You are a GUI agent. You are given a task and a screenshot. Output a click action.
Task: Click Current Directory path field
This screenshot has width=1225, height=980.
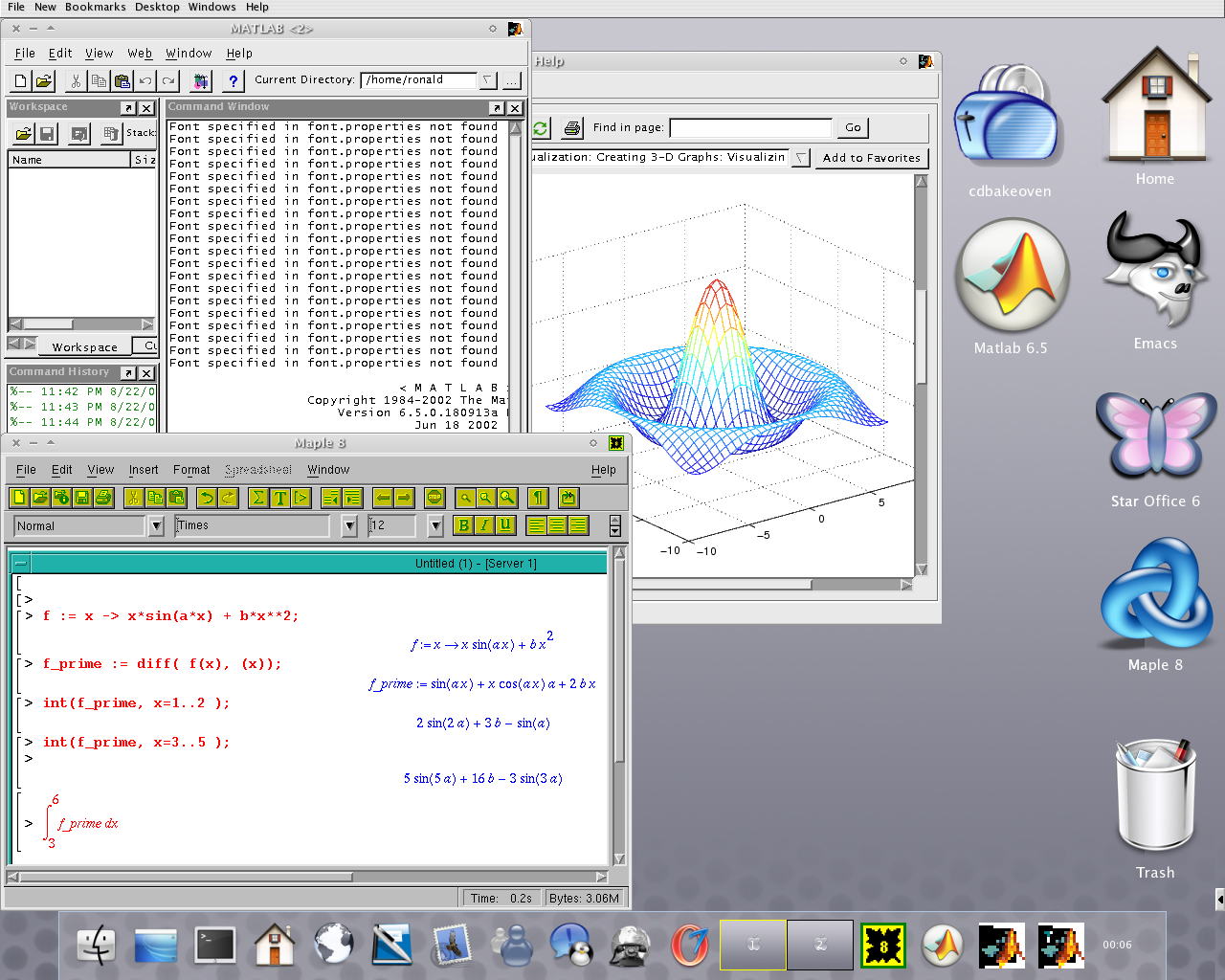click(x=419, y=80)
